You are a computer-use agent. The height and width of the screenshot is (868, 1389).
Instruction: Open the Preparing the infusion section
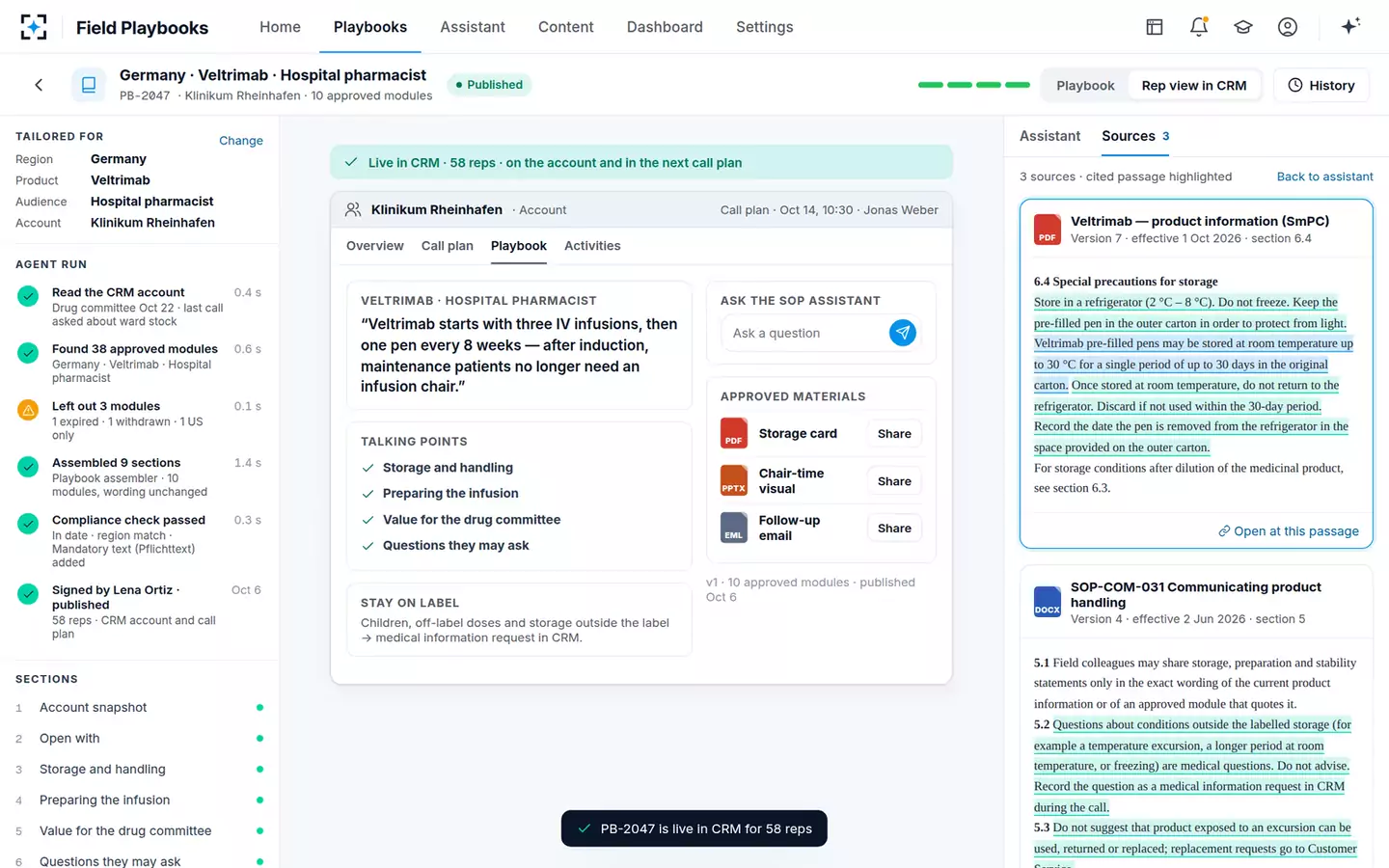point(140,800)
